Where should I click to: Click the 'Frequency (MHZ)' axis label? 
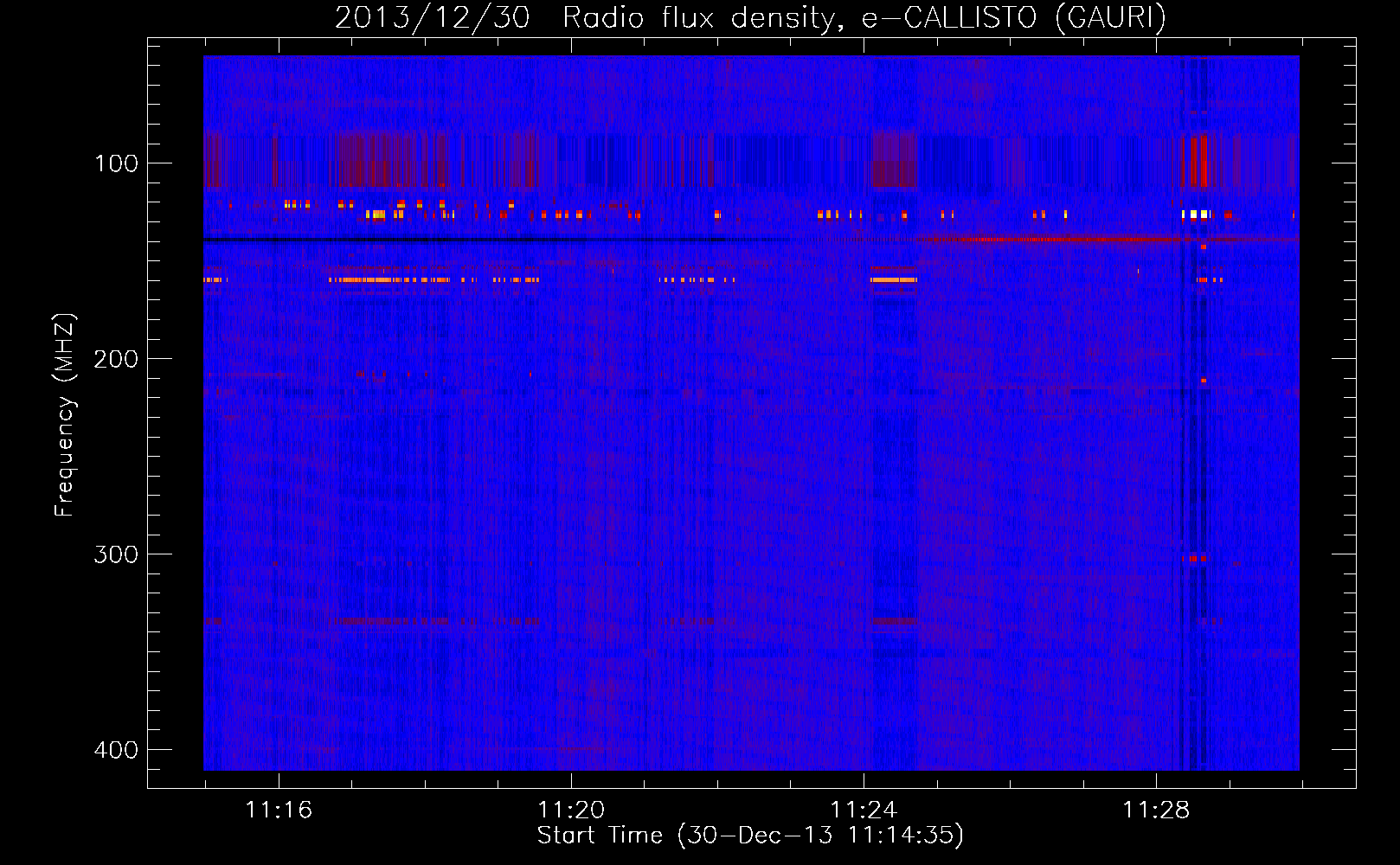point(65,414)
